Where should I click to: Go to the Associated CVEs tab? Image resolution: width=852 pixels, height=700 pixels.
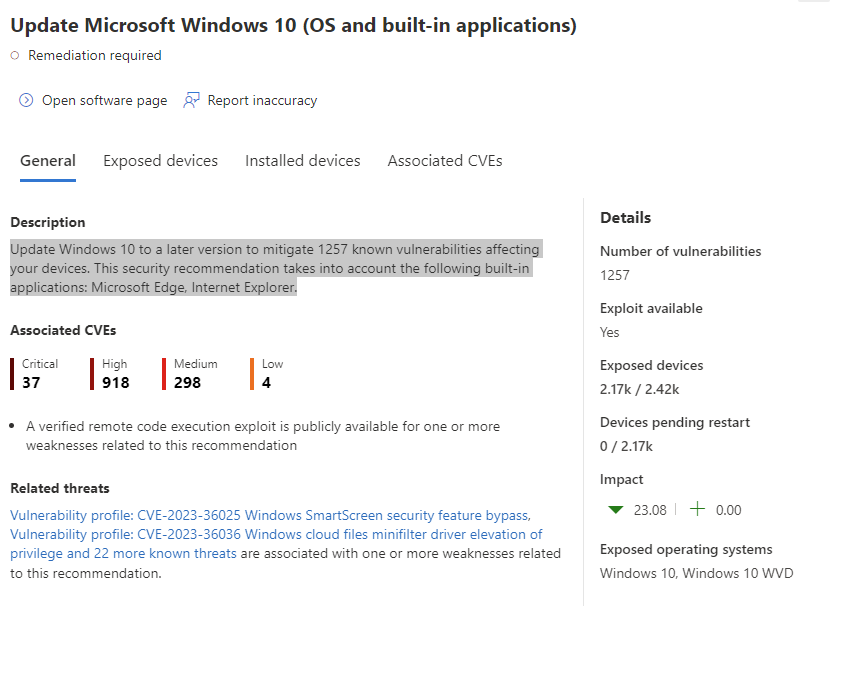[445, 161]
